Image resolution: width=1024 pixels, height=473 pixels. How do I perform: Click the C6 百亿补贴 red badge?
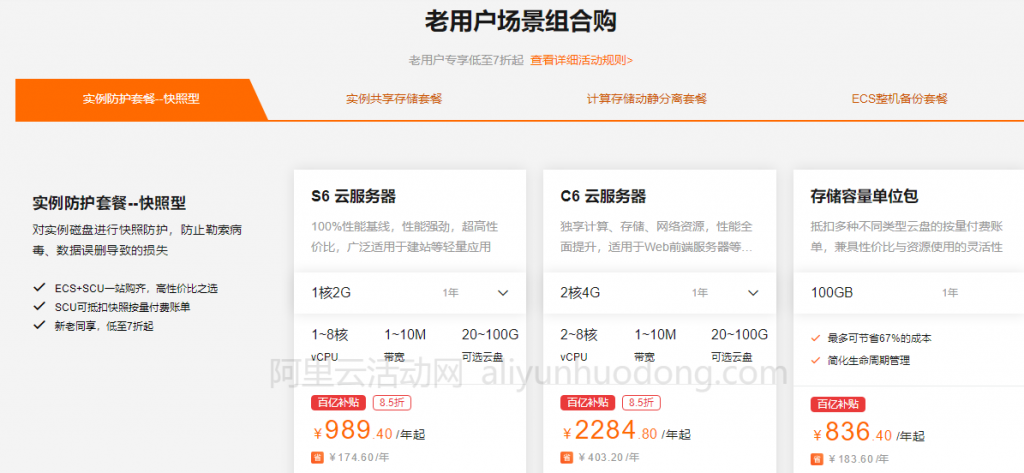click(x=588, y=402)
